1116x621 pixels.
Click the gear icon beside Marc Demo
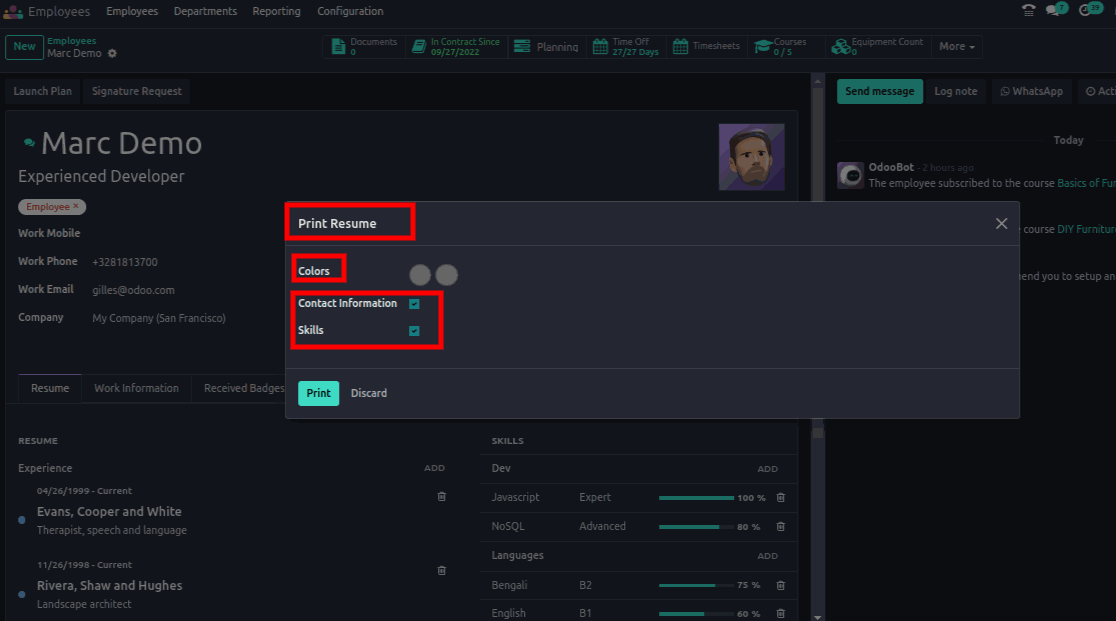point(112,53)
